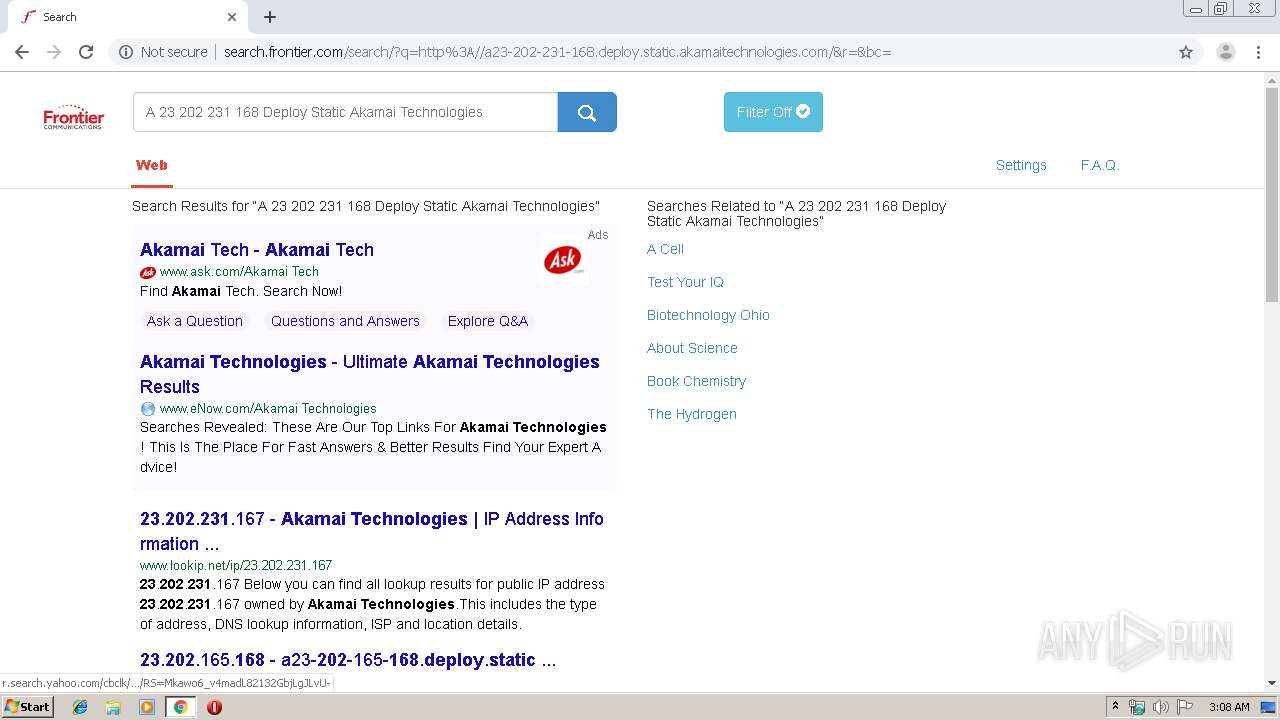Screen dimensions: 1280x720
Task: Click the blue magnifier search button
Action: tap(587, 112)
